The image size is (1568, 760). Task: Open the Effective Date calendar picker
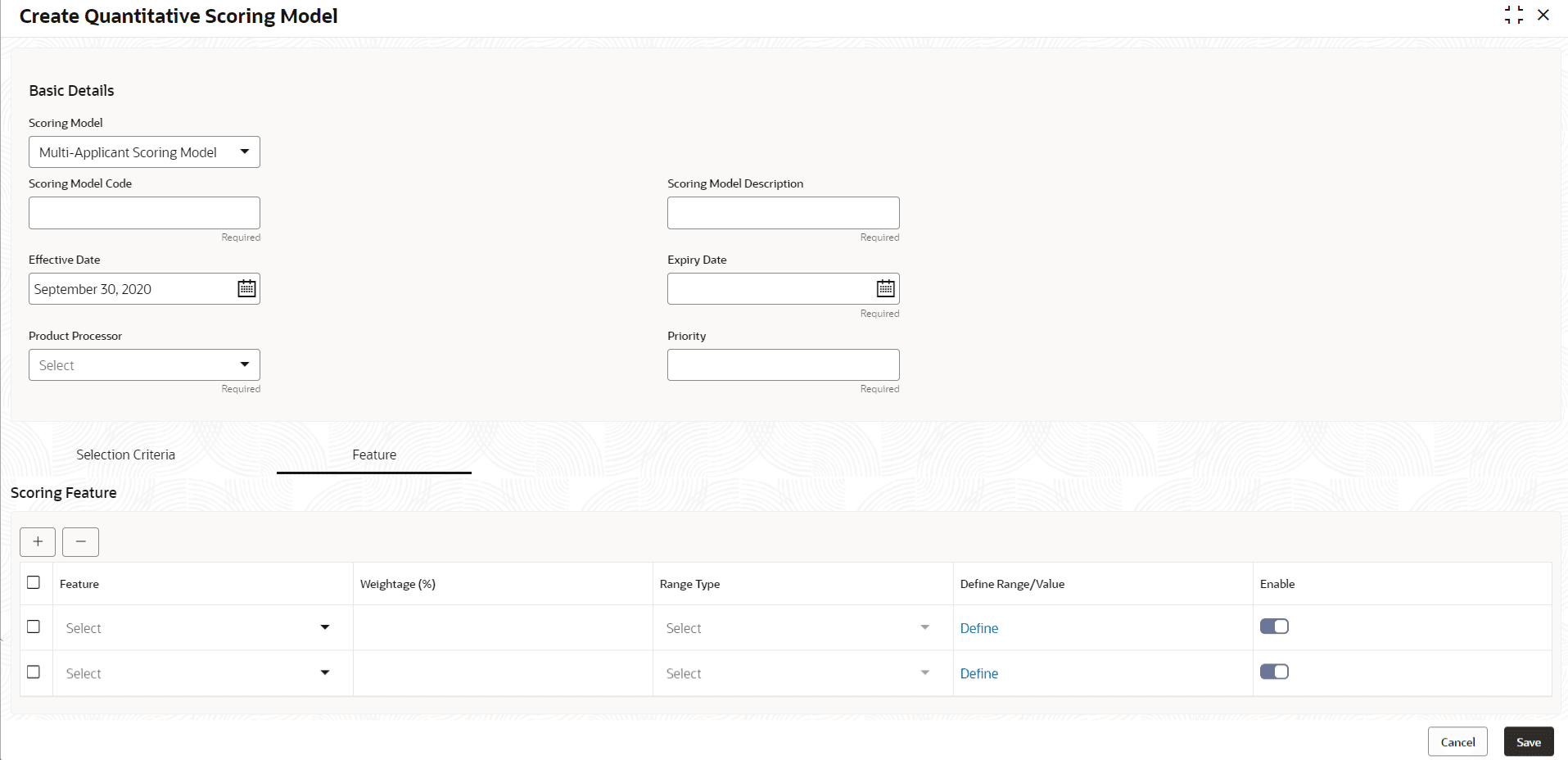point(245,288)
